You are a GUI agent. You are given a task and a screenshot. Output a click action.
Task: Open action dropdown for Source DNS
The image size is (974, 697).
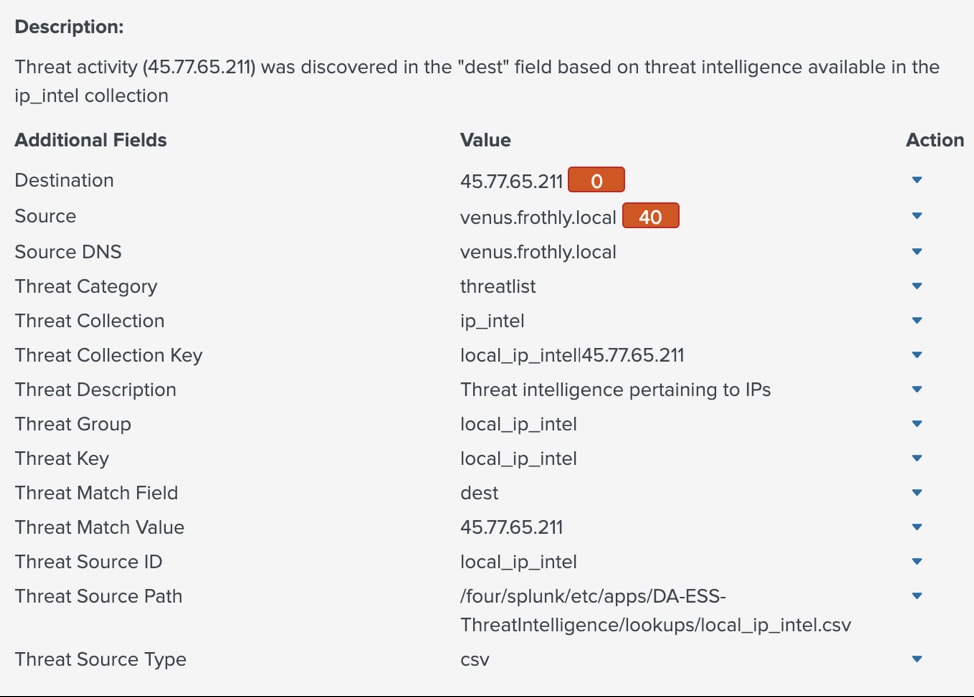[917, 252]
